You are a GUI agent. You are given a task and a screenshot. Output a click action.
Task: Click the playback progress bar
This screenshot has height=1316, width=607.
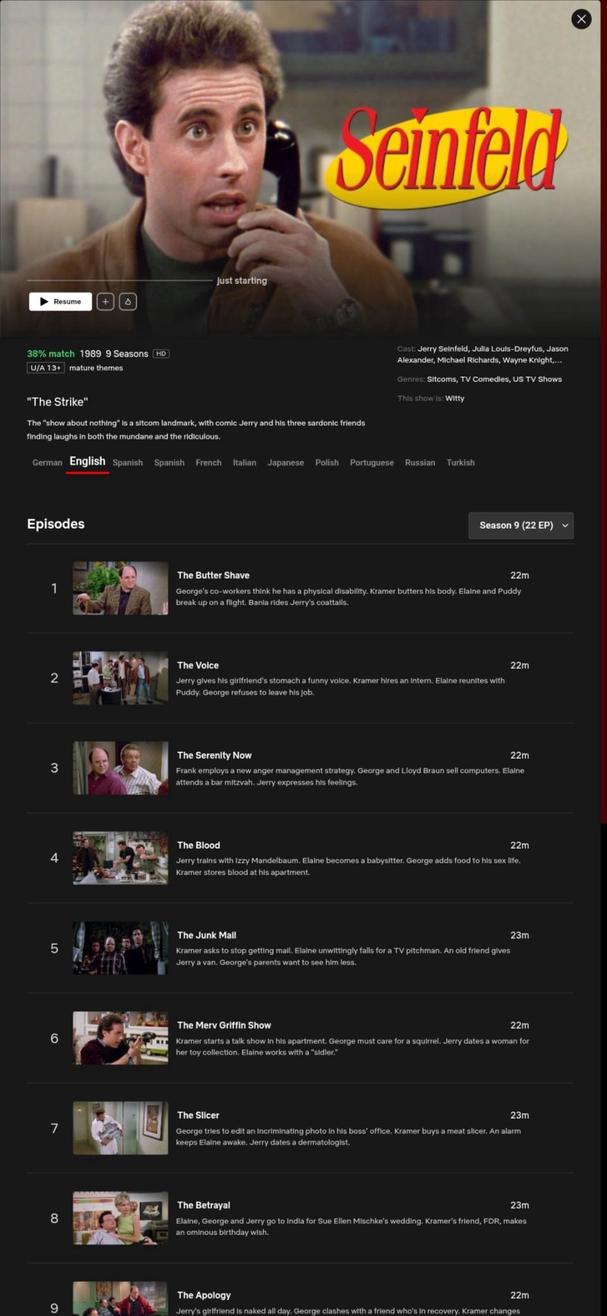pos(120,280)
